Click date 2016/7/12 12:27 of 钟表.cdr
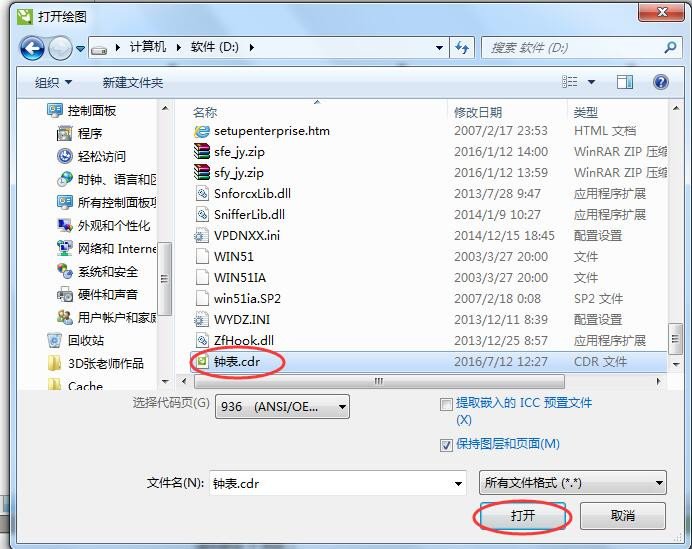 coord(500,361)
